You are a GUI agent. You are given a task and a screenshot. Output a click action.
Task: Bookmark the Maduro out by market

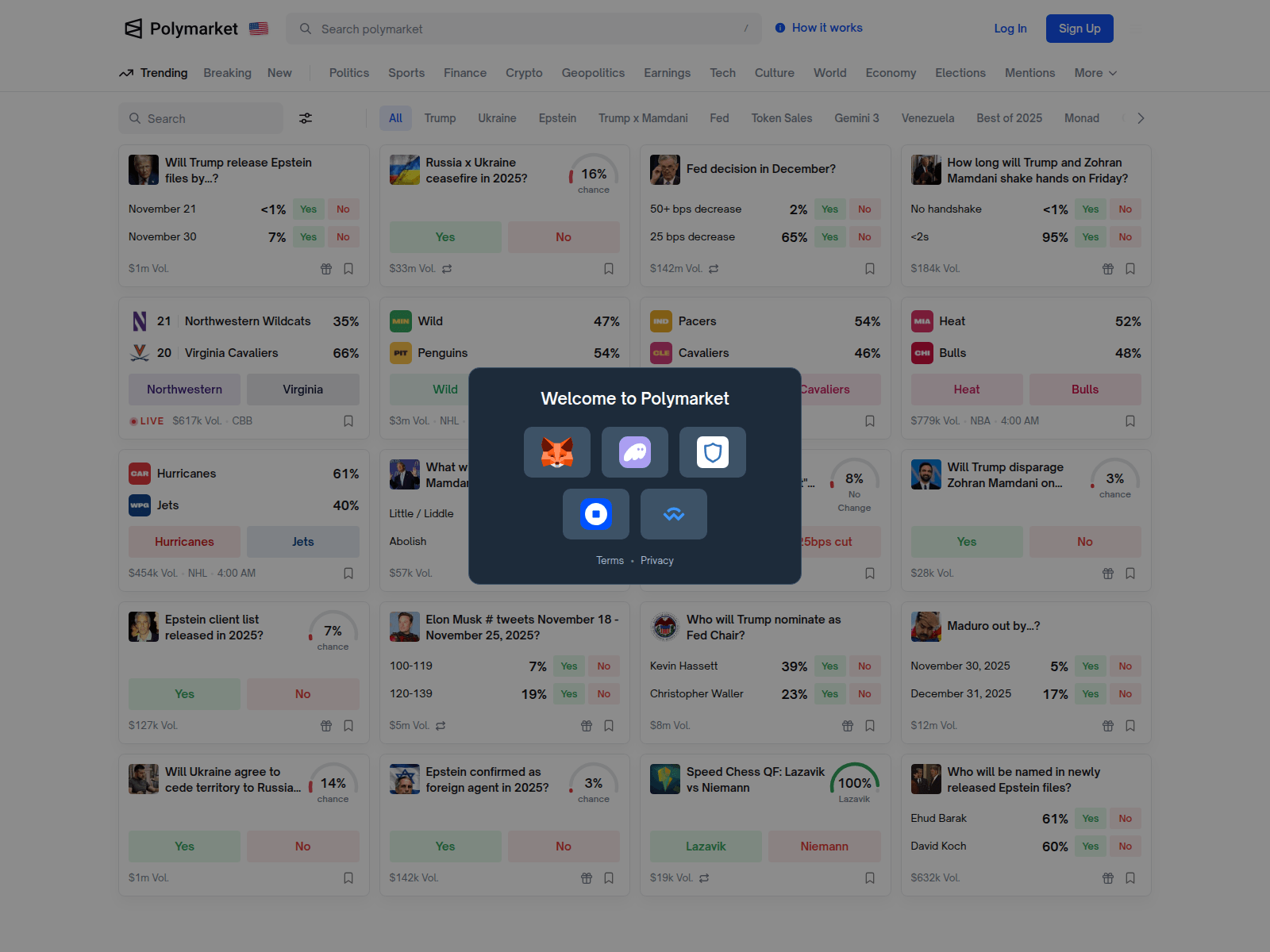coord(1130,726)
